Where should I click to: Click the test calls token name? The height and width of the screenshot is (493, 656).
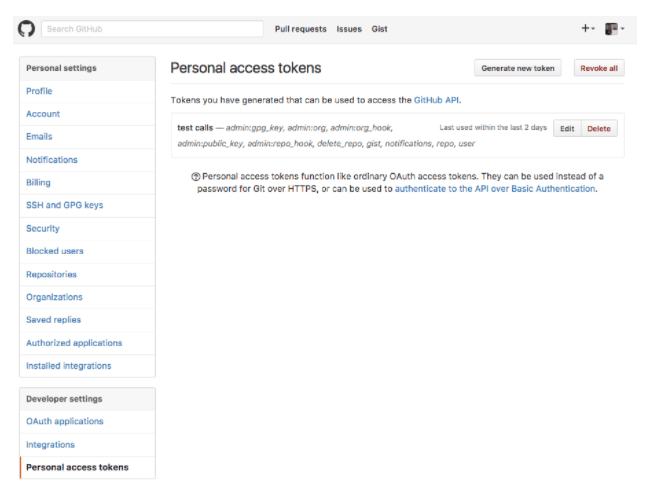(x=195, y=128)
